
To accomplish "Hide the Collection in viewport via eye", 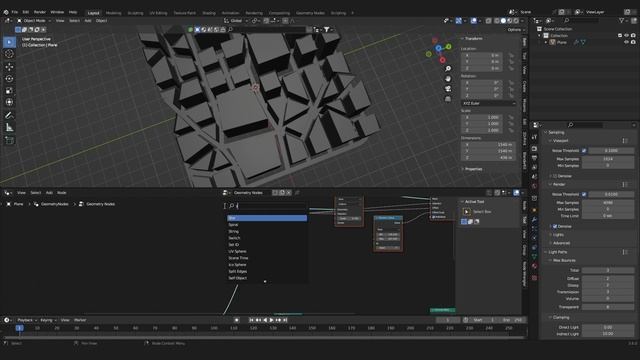I will (627, 36).
